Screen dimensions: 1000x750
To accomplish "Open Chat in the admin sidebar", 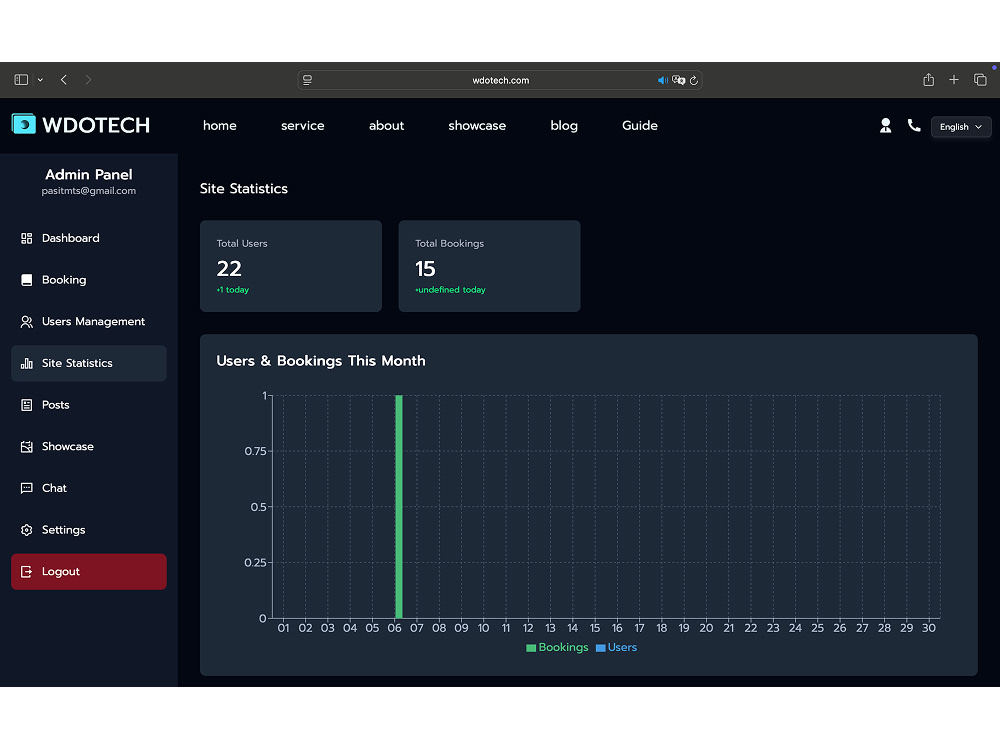I will pyautogui.click(x=89, y=489).
